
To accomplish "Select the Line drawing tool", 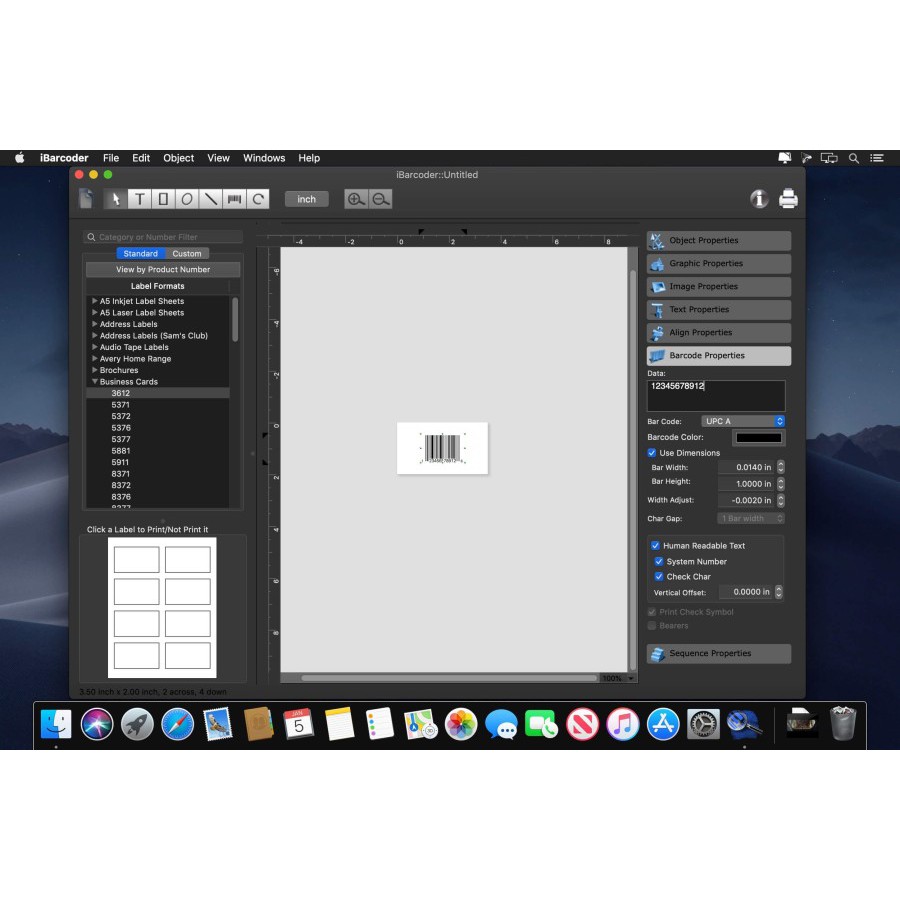I will pos(211,199).
